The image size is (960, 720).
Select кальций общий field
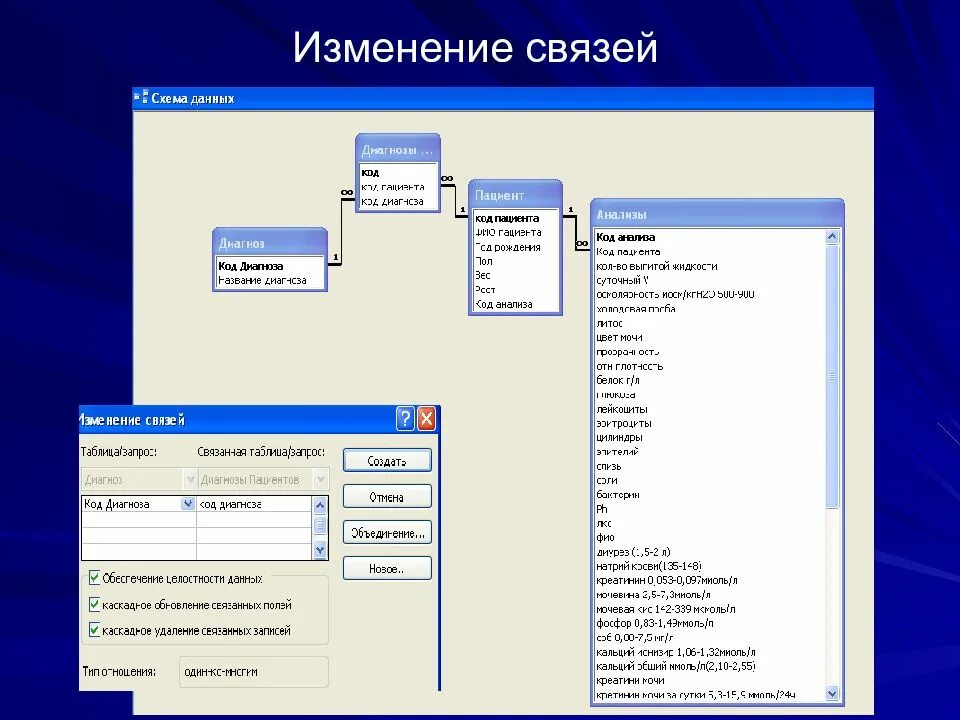tap(675, 666)
